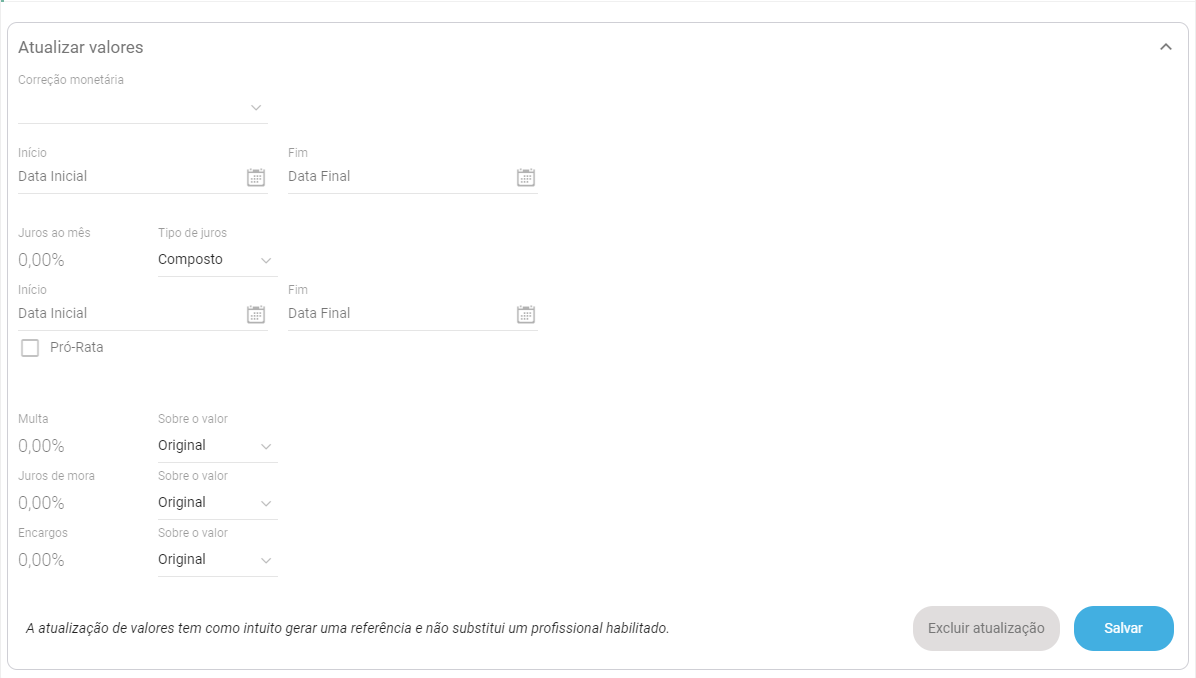Open the Tipo de juros dropdown
1196x678 pixels.
(216, 260)
